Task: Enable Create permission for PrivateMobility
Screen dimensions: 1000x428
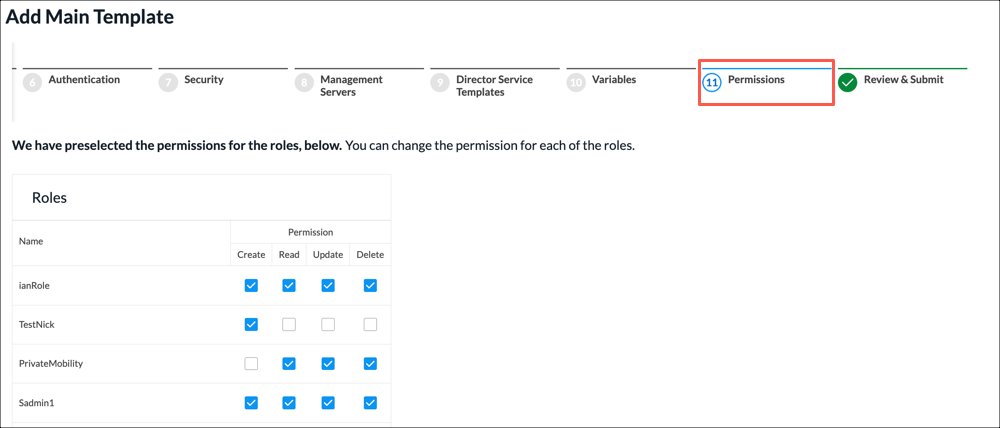Action: pyautogui.click(x=251, y=364)
